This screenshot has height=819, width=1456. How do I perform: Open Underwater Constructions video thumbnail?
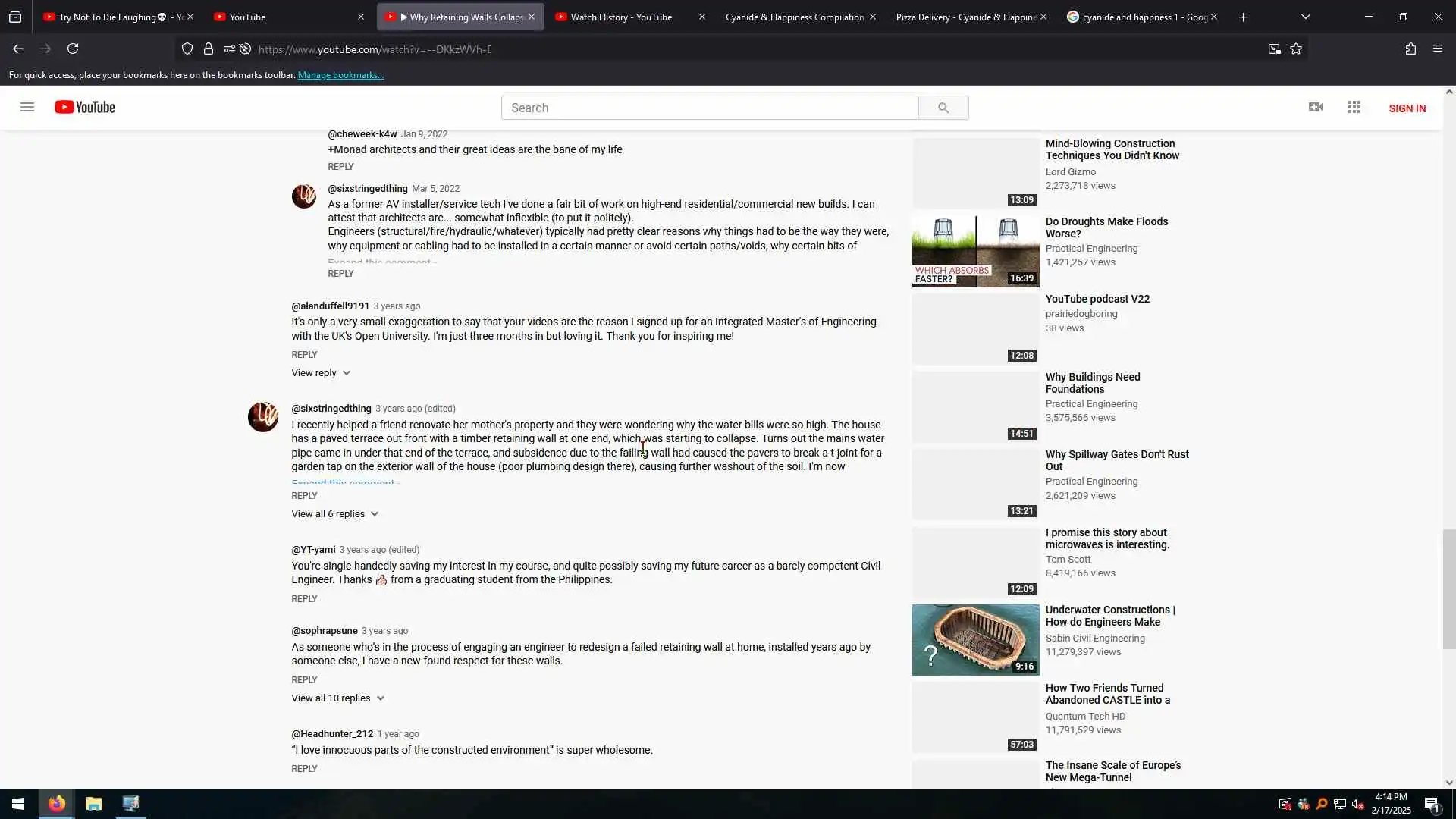tap(975, 639)
